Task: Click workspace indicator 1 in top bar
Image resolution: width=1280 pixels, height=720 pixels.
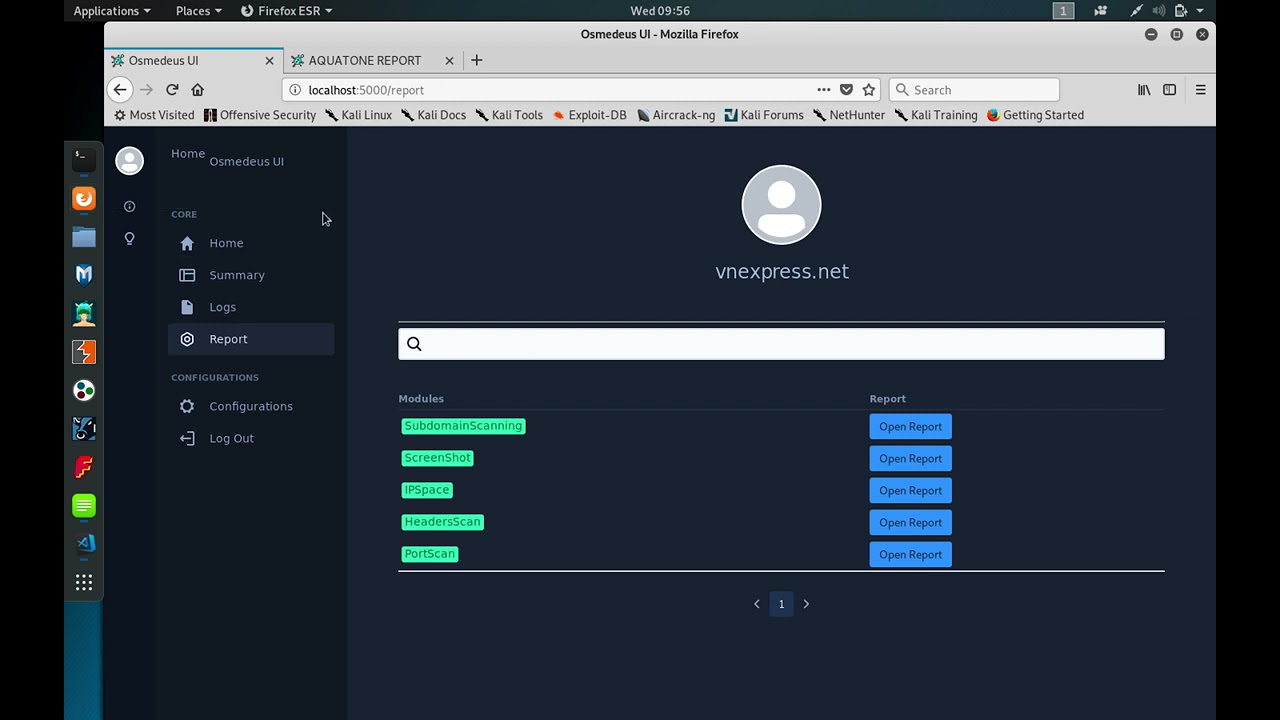Action: (1063, 10)
